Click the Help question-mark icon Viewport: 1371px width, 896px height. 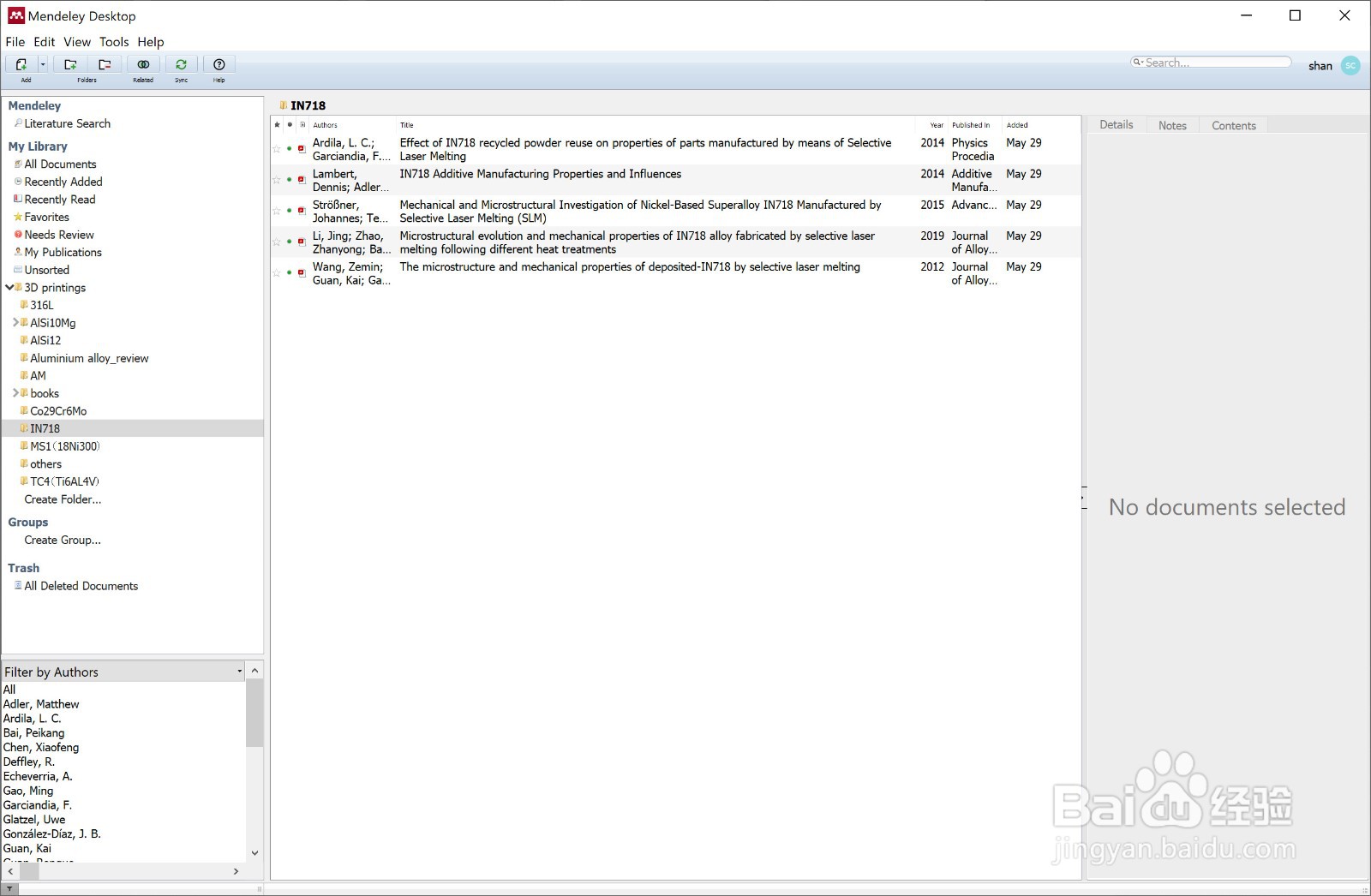pos(219,64)
